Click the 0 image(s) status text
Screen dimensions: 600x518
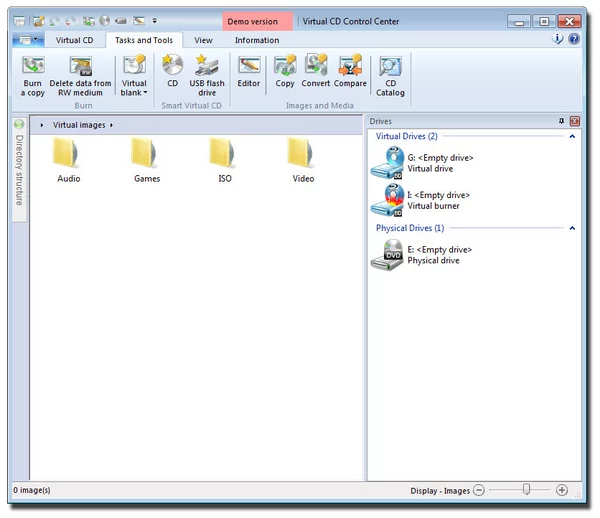32,490
